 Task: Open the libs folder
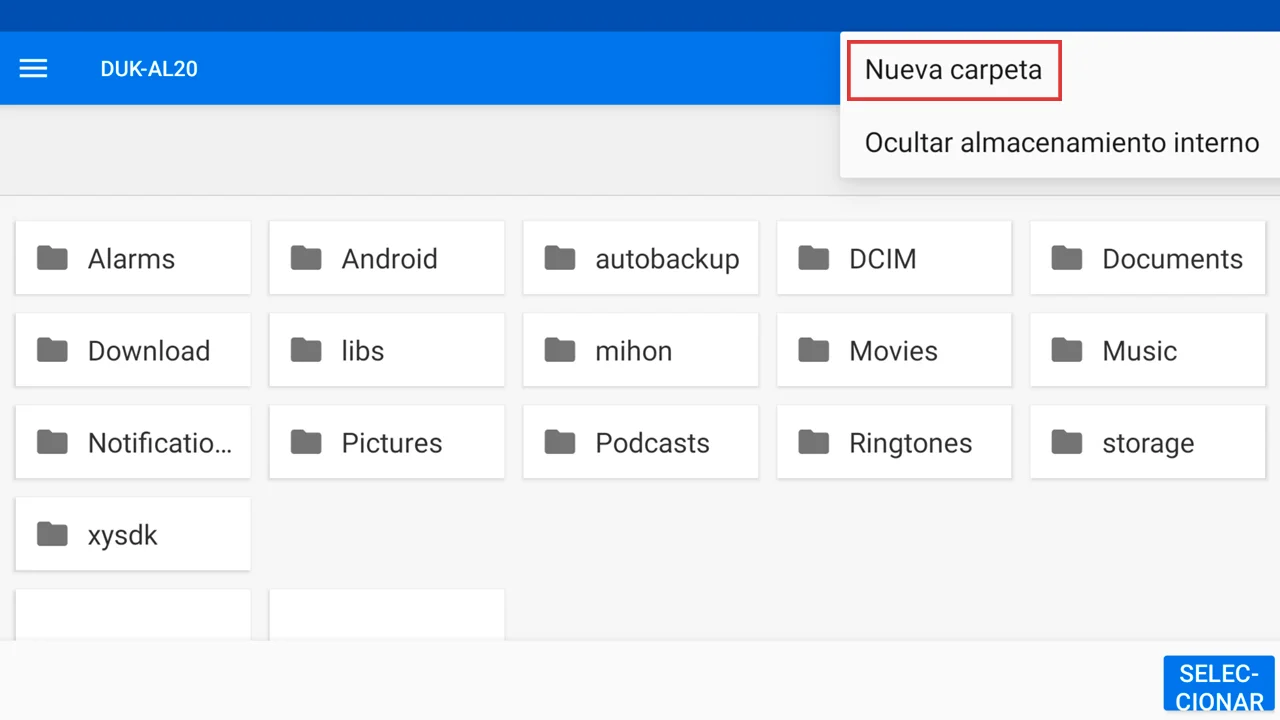point(386,351)
